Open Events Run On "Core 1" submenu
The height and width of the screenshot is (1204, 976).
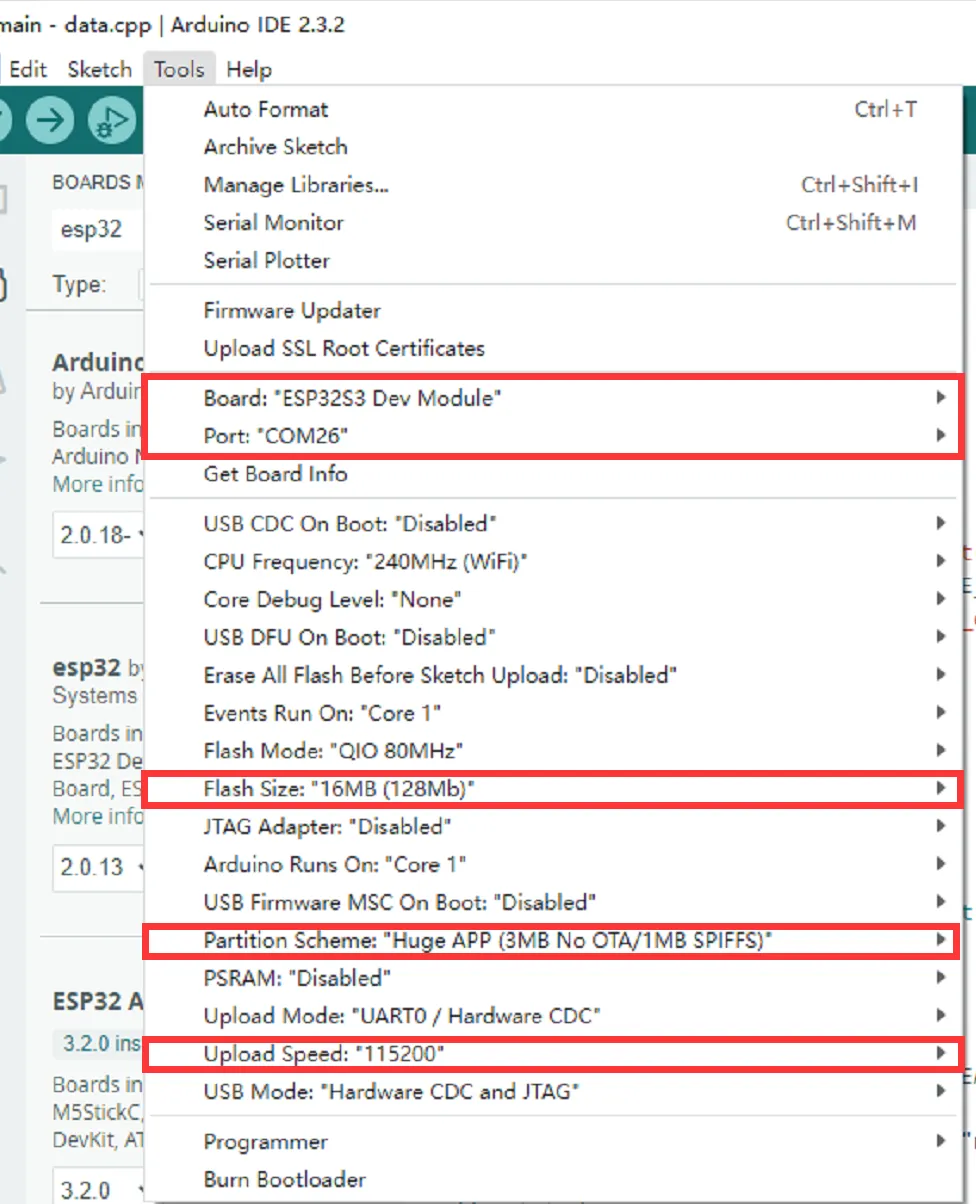click(x=554, y=713)
